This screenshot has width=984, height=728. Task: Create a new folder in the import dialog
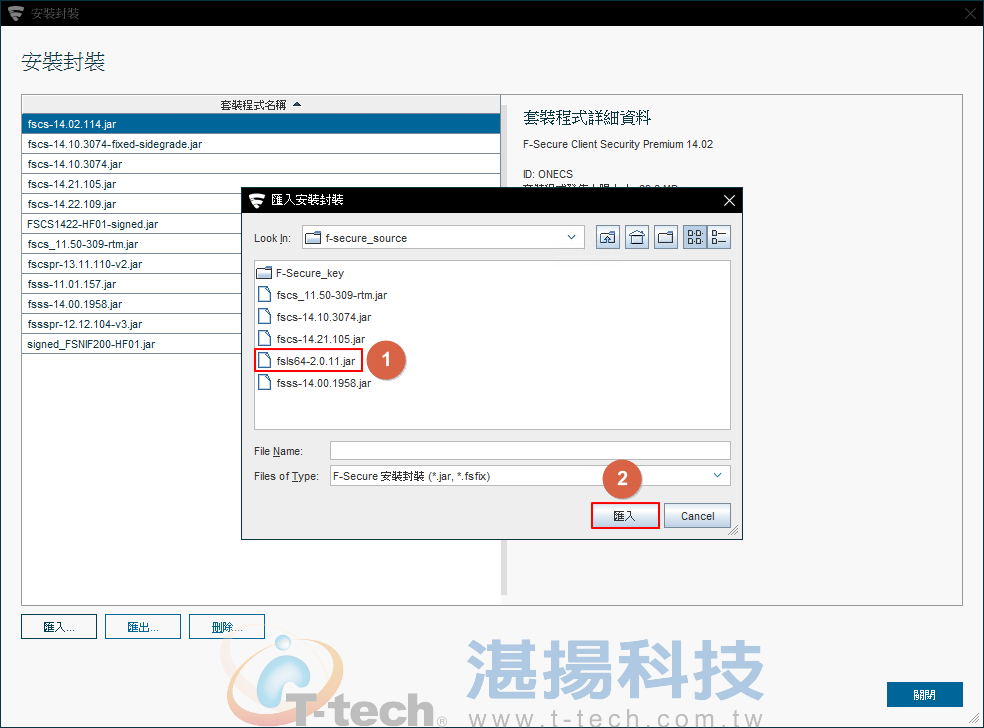coord(666,237)
